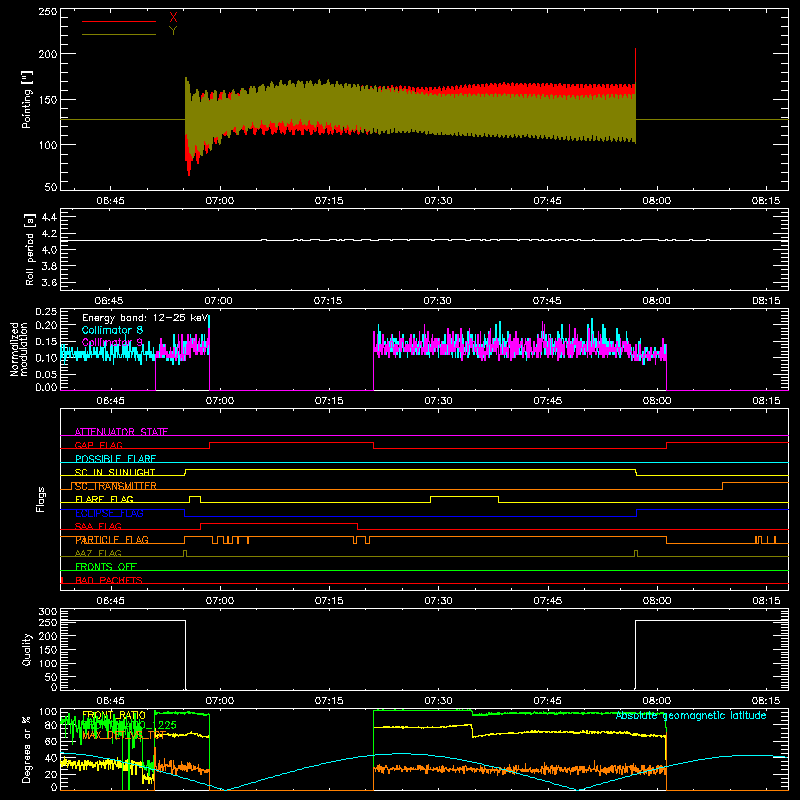The image size is (800, 800).
Task: Click the 300 value on the Quality axis
Action: (x=48, y=612)
